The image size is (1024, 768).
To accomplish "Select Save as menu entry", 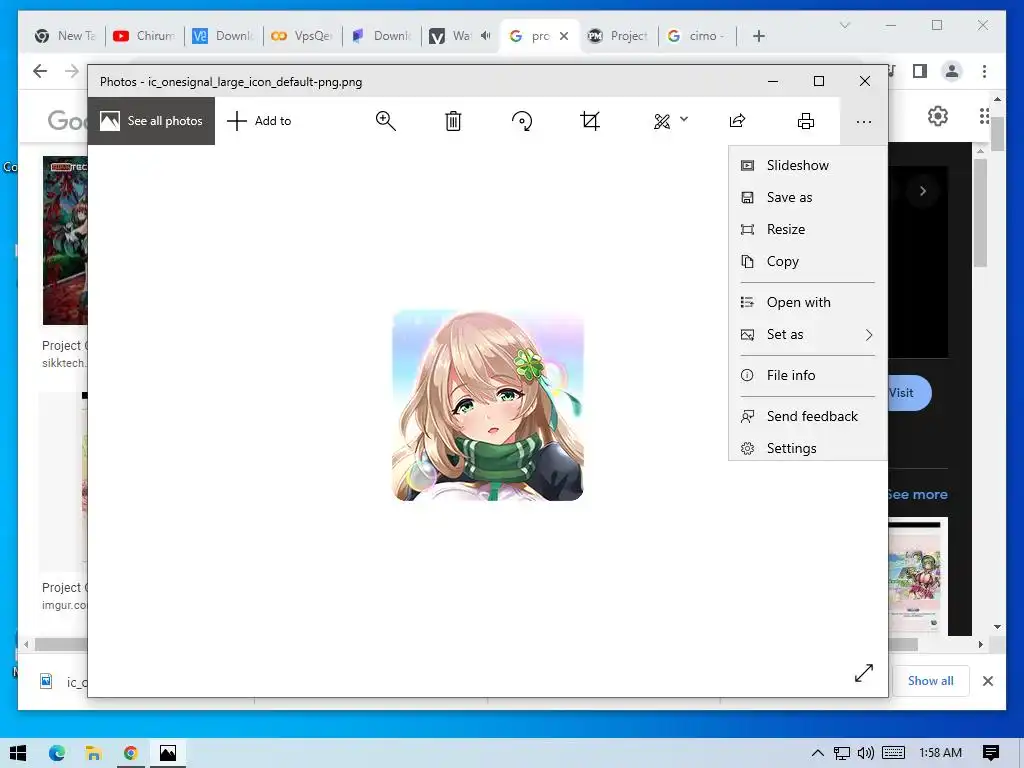I will [x=808, y=197].
